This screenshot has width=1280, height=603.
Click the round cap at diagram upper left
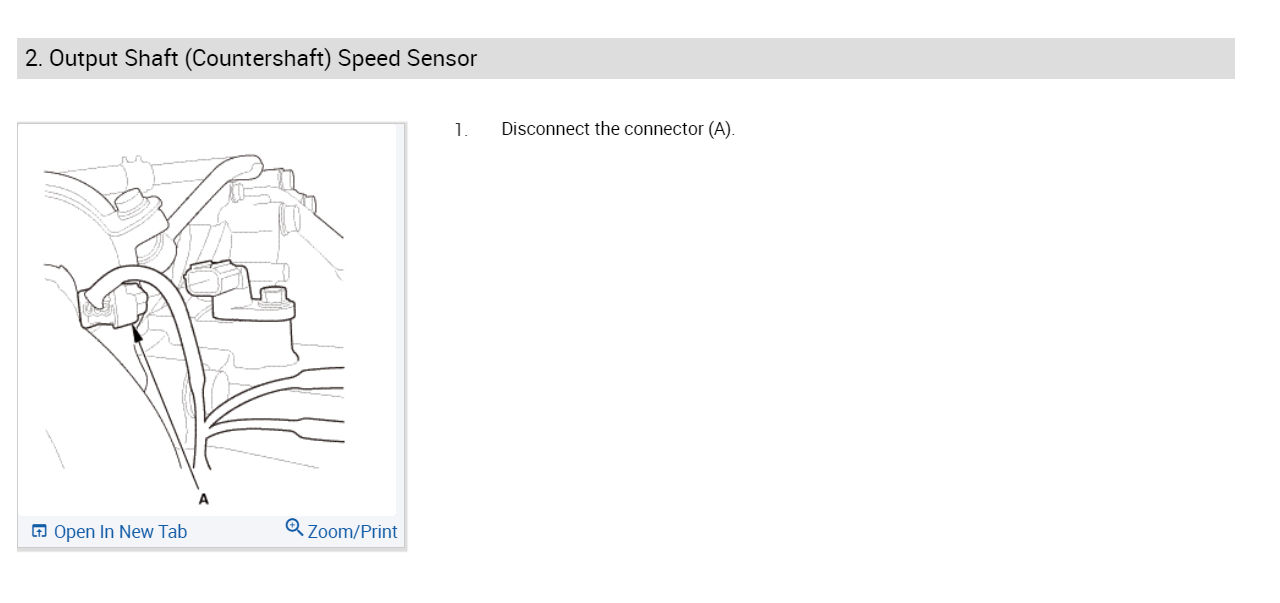[131, 204]
